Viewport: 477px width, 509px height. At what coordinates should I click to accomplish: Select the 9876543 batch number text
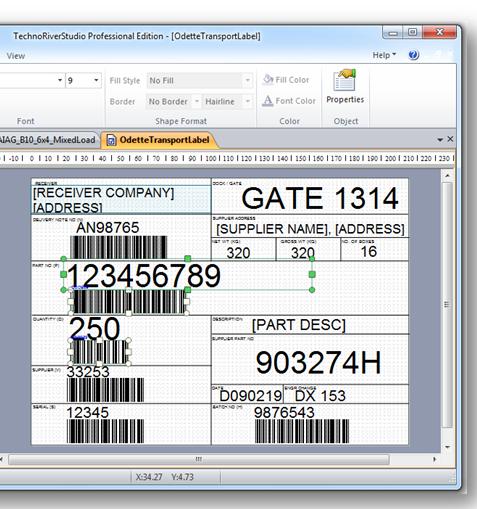(x=284, y=413)
